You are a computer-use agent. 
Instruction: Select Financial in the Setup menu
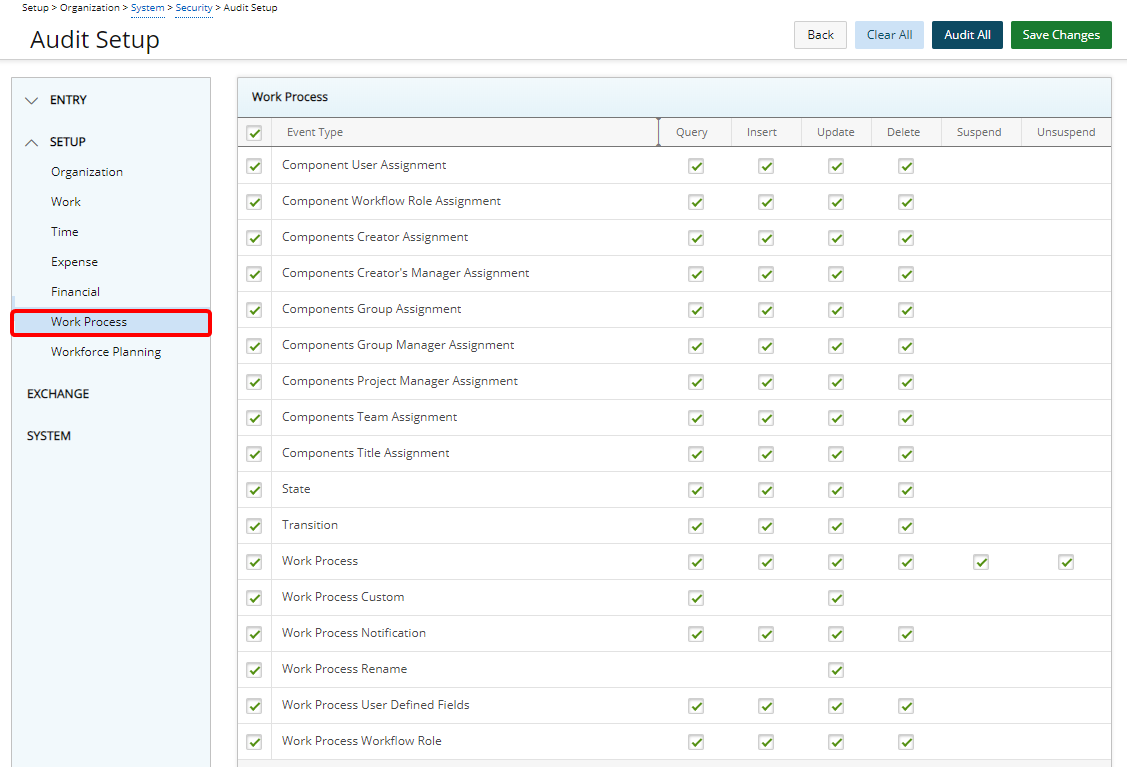coord(76,292)
